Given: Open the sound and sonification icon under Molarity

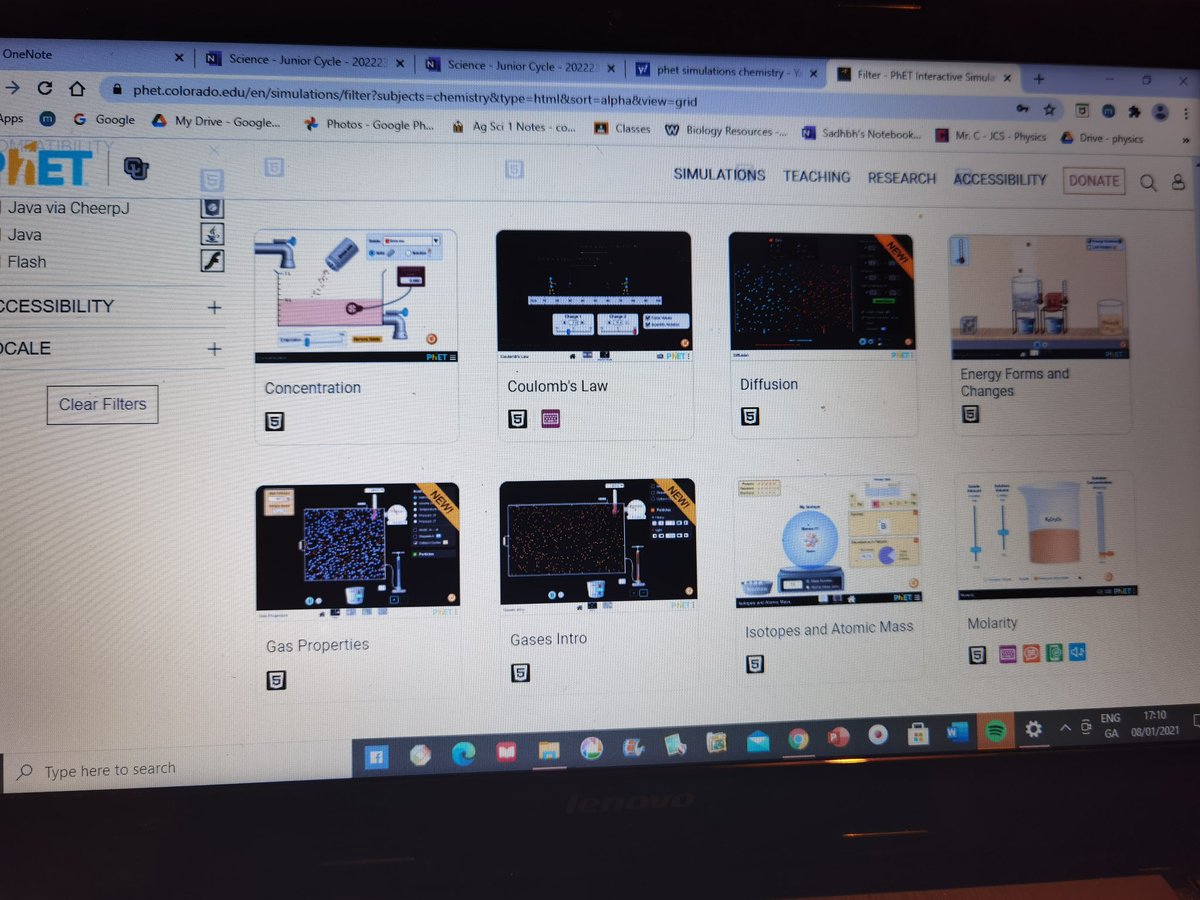Looking at the screenshot, I should (x=1077, y=653).
